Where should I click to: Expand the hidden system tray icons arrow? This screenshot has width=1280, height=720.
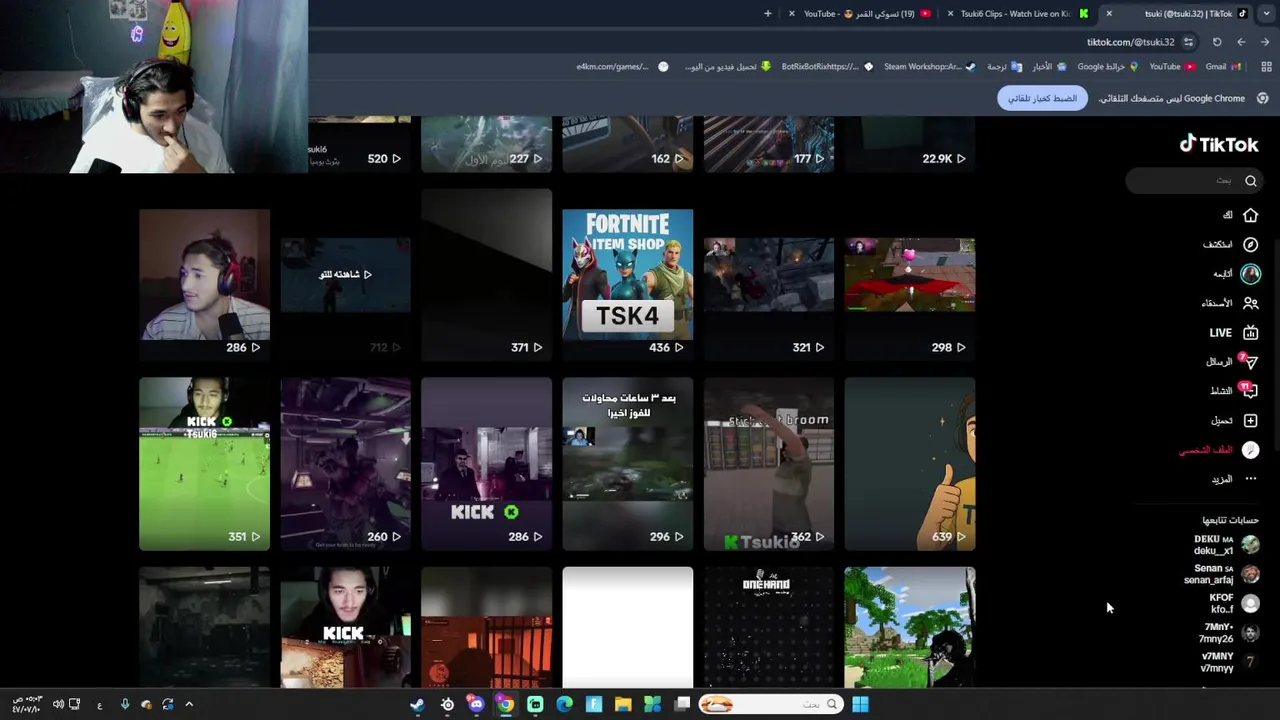[189, 705]
